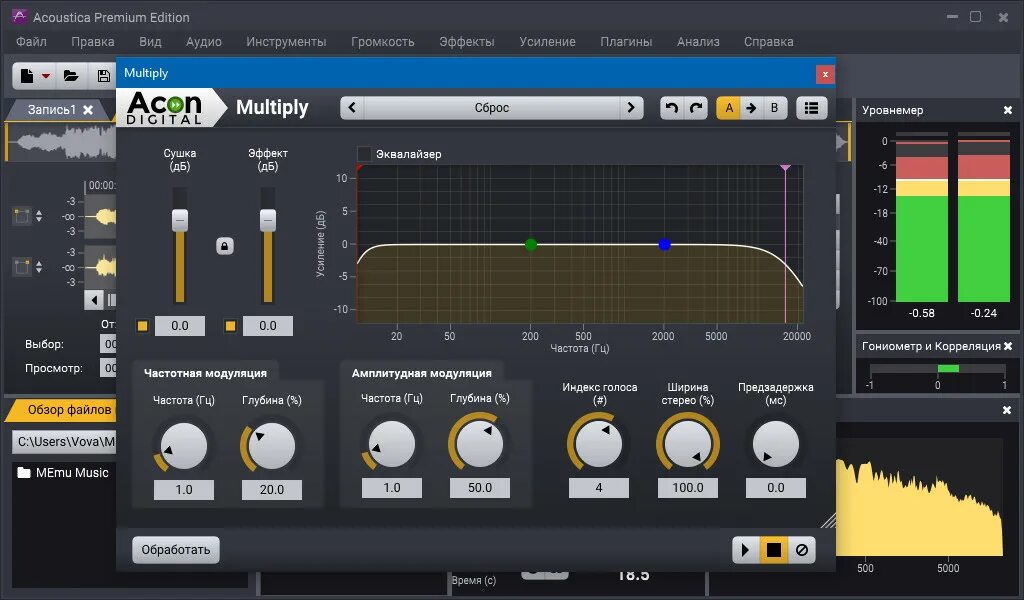Toggle the dry/effect link lock
This screenshot has height=600, width=1024.
coord(225,246)
